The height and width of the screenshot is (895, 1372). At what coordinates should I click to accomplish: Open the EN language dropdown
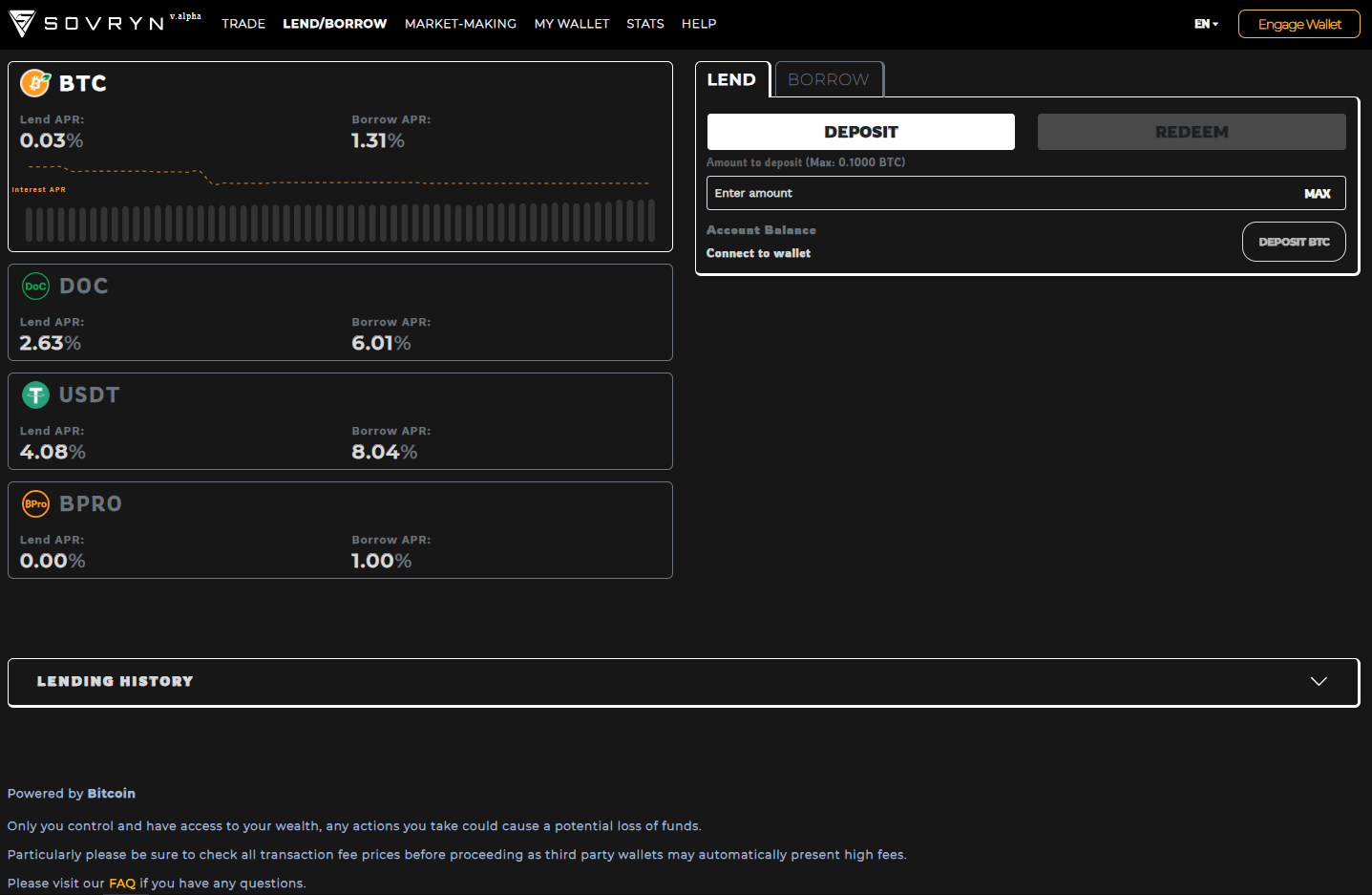(x=1206, y=24)
